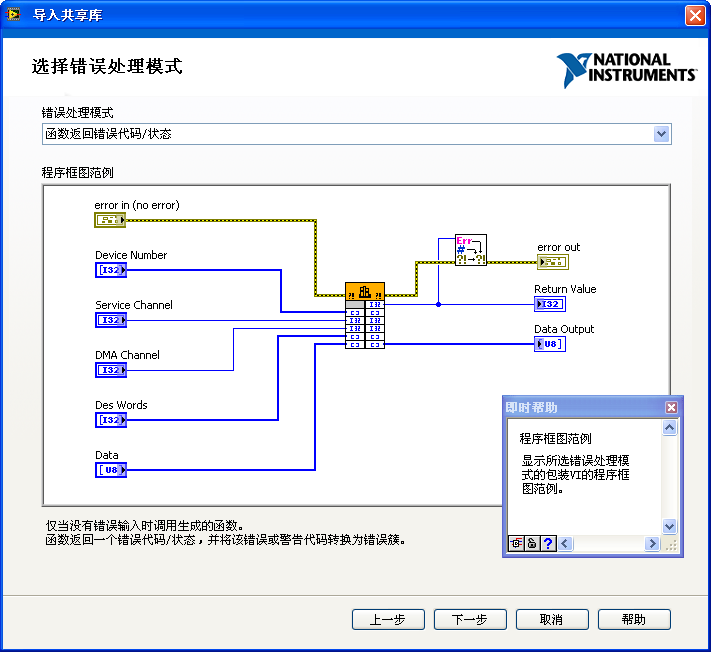Click the 下一步 button
The width and height of the screenshot is (711, 652).
(x=470, y=620)
